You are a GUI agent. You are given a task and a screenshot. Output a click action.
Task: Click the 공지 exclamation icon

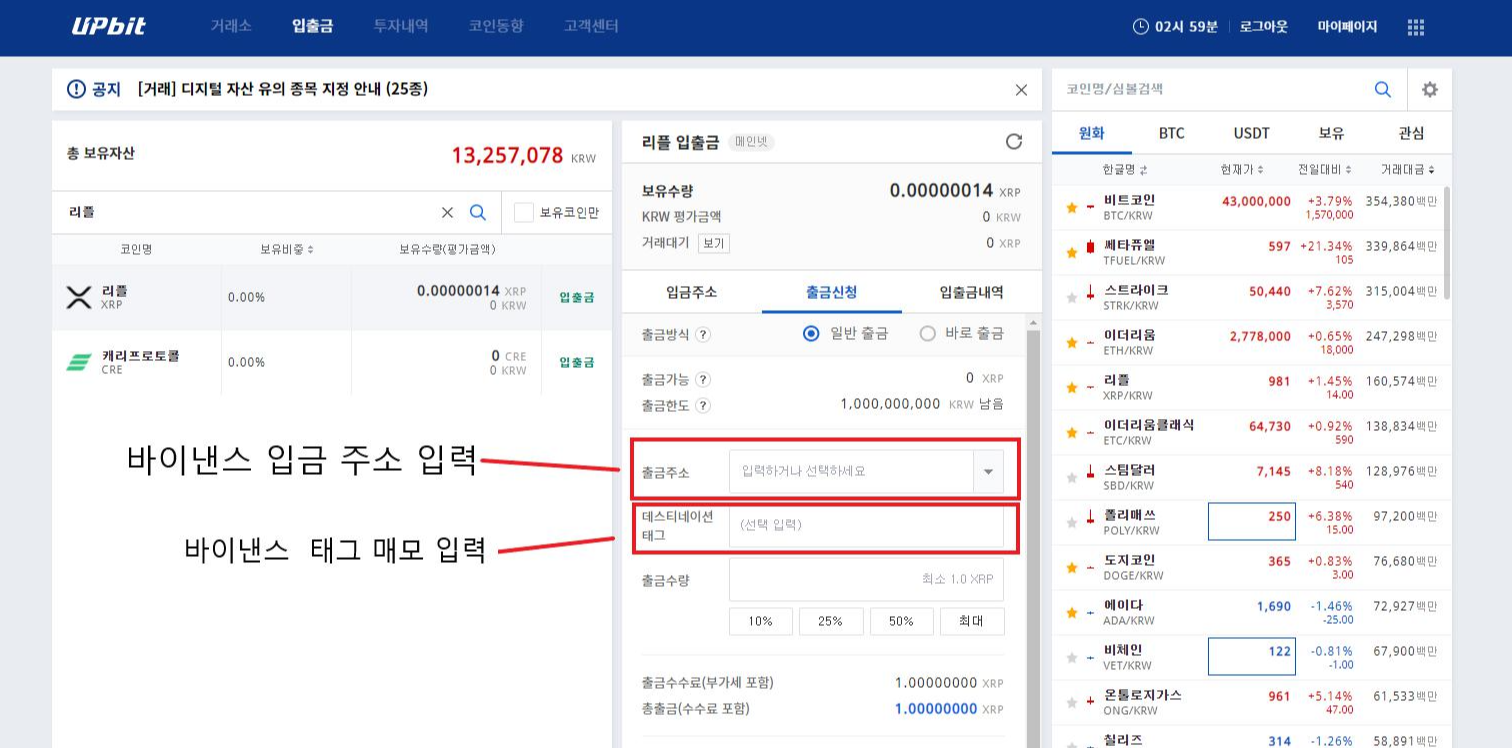(76, 89)
